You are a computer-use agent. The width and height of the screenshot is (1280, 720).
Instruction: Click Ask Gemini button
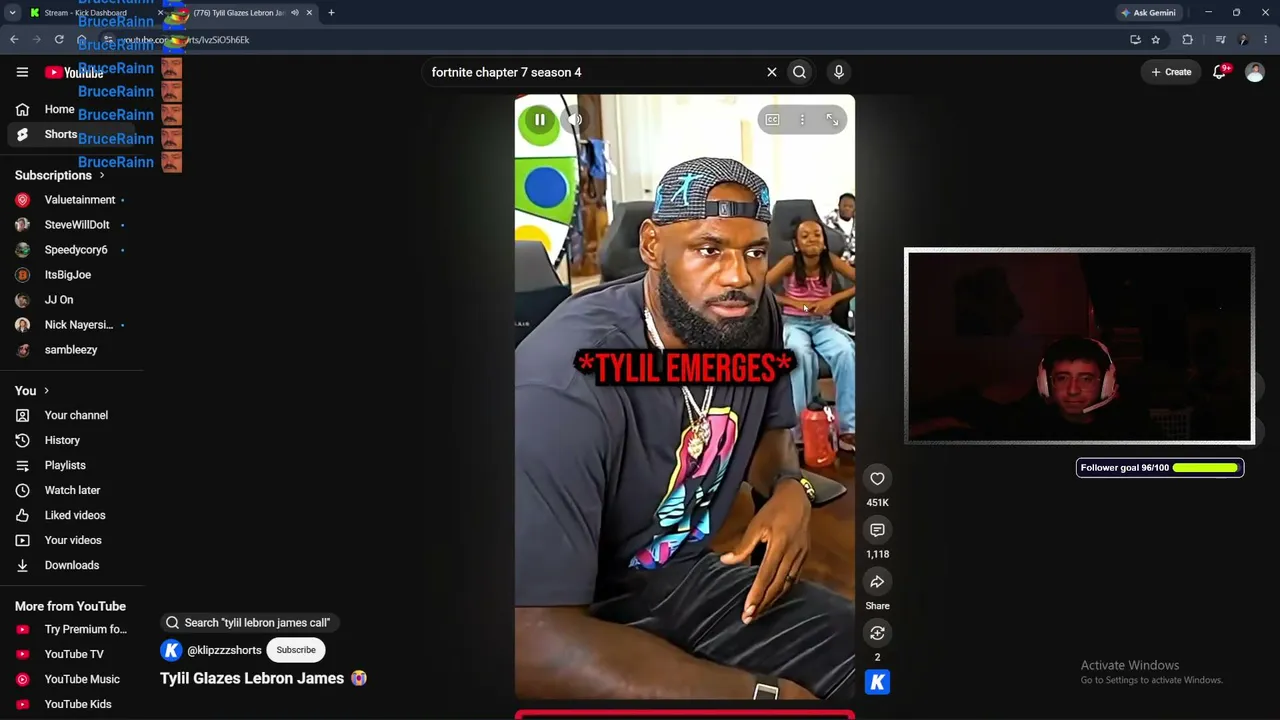(1148, 13)
